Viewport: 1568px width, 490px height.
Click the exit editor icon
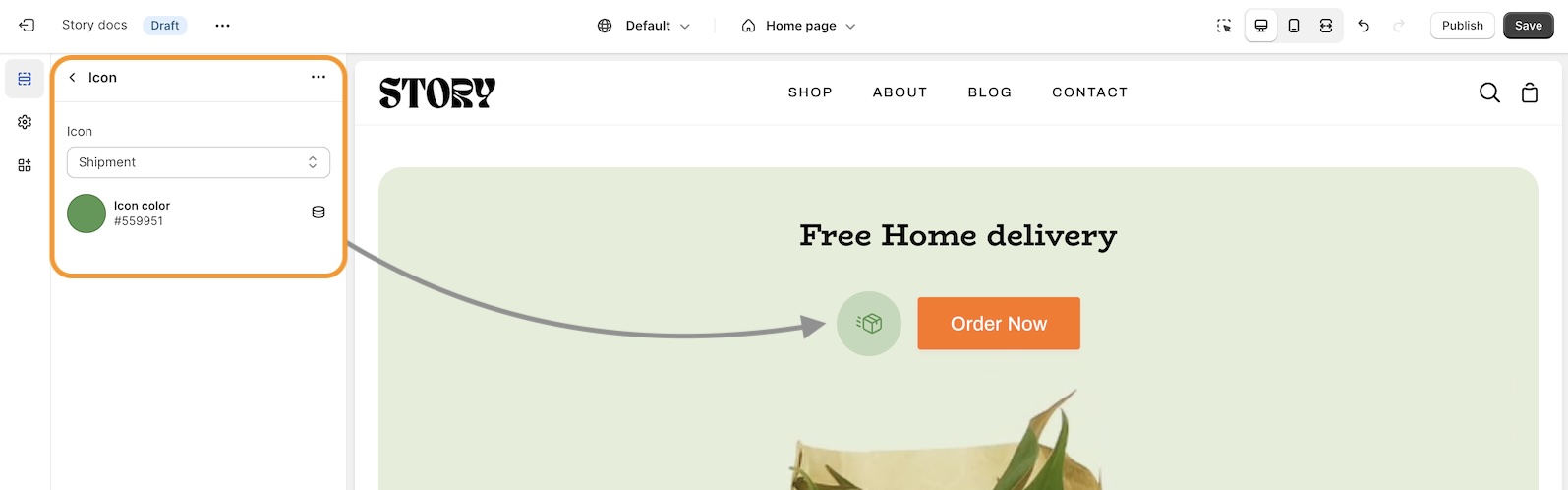27,26
